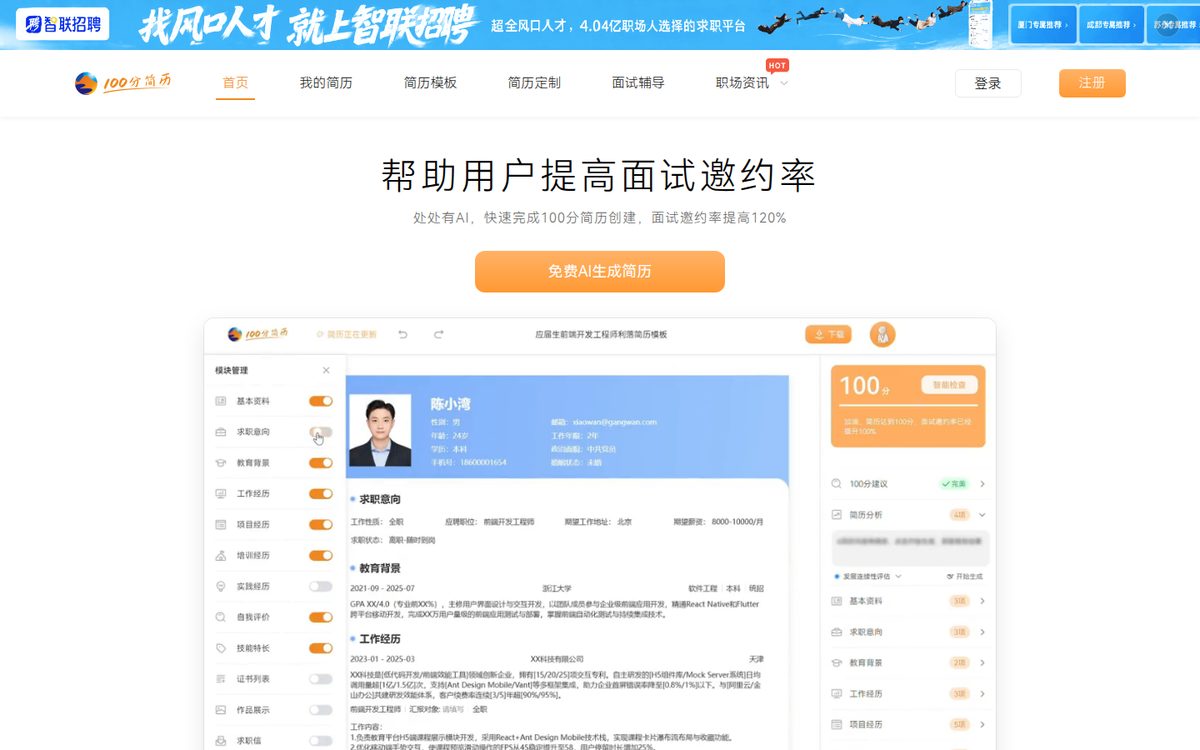Screen dimensions: 1200x750
Task: Click 求职意向 icon in right analysis list
Action: [x=837, y=632]
